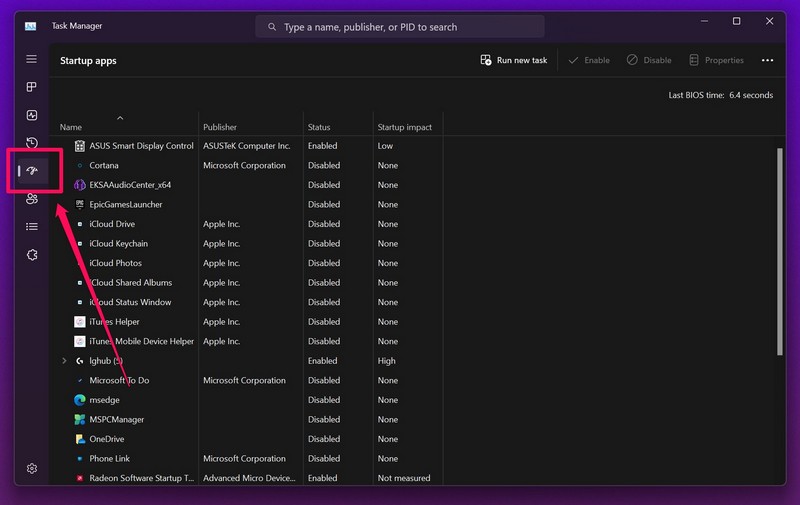
Task: Click the Properties toolbar button
Action: tap(716, 60)
